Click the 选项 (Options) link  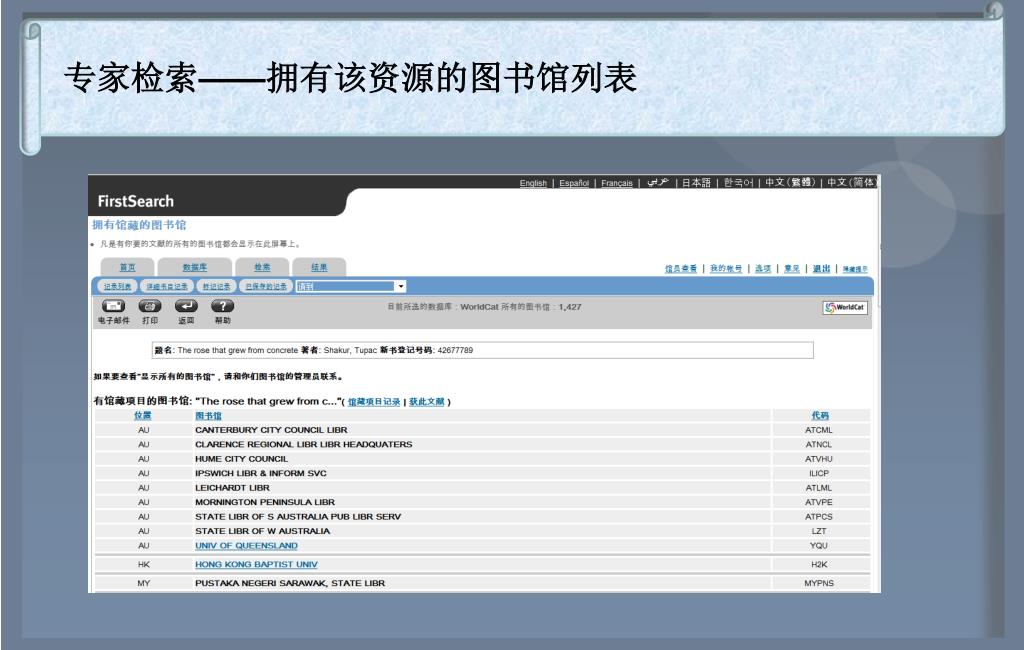763,268
